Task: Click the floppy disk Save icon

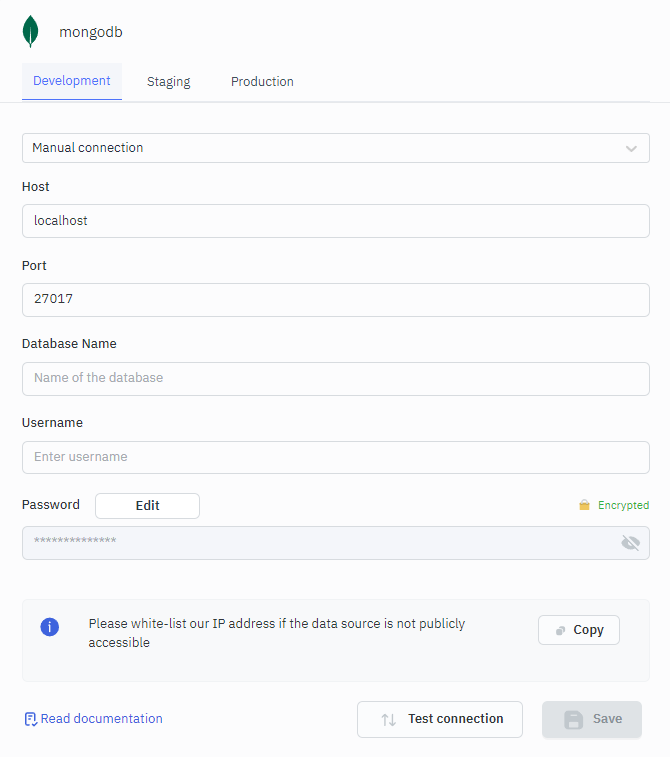Action: pos(573,719)
